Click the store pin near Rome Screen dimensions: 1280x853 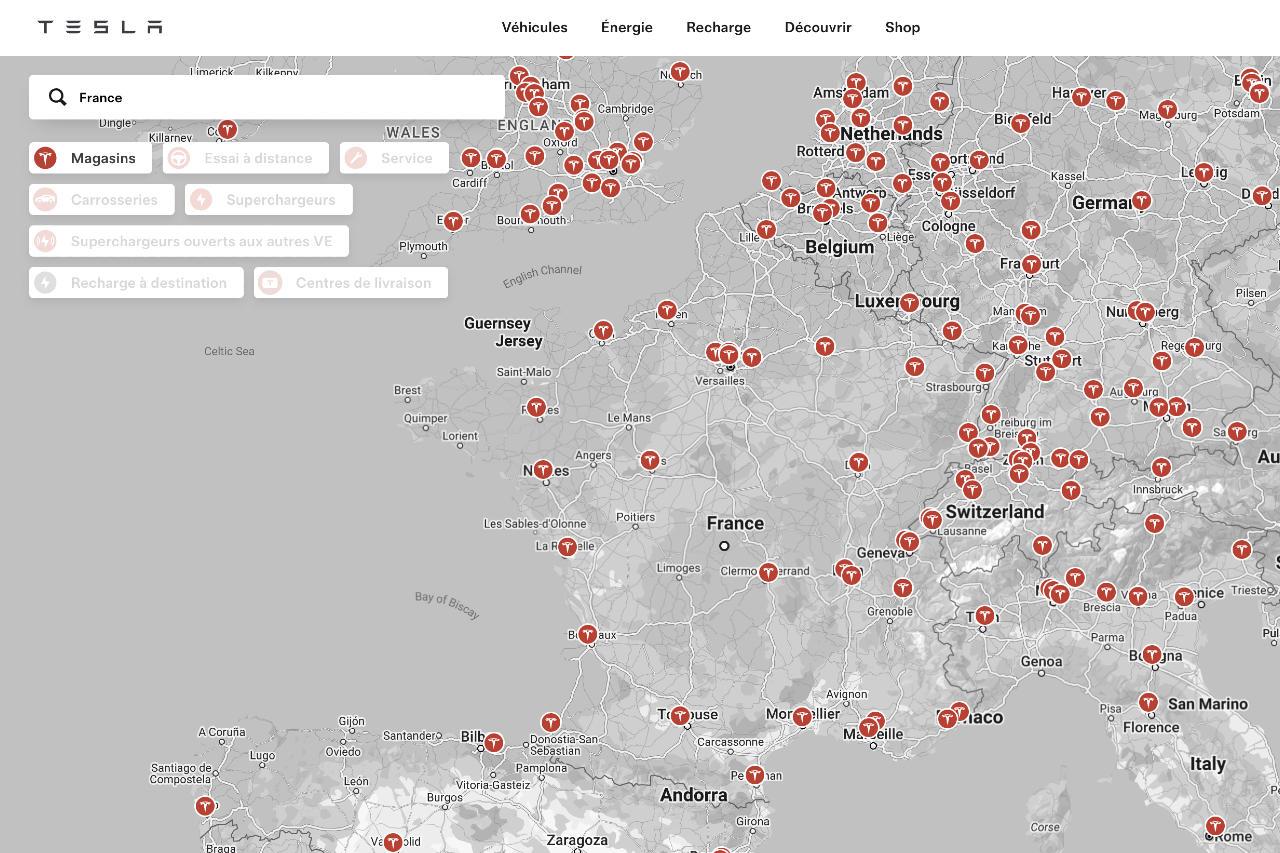(1214, 826)
